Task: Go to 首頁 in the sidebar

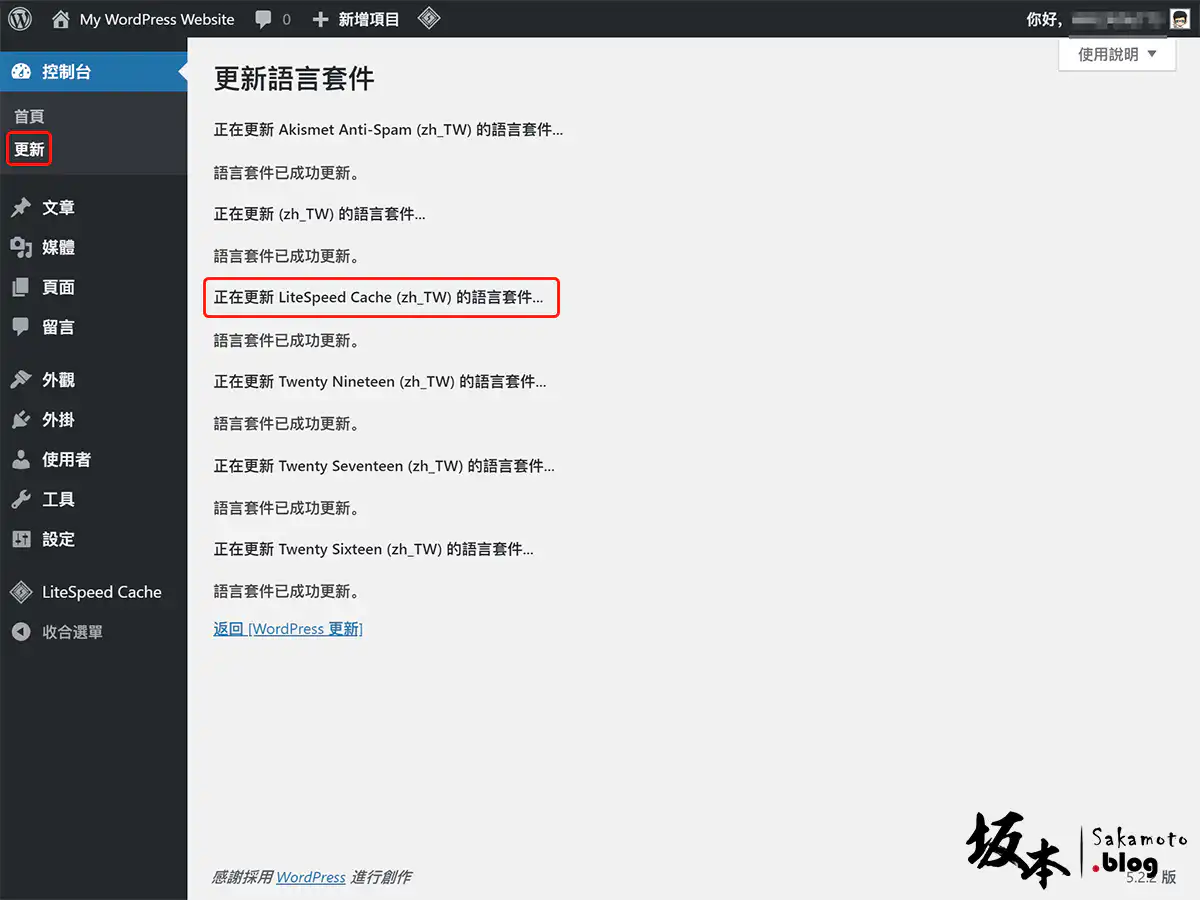Action: pos(29,117)
